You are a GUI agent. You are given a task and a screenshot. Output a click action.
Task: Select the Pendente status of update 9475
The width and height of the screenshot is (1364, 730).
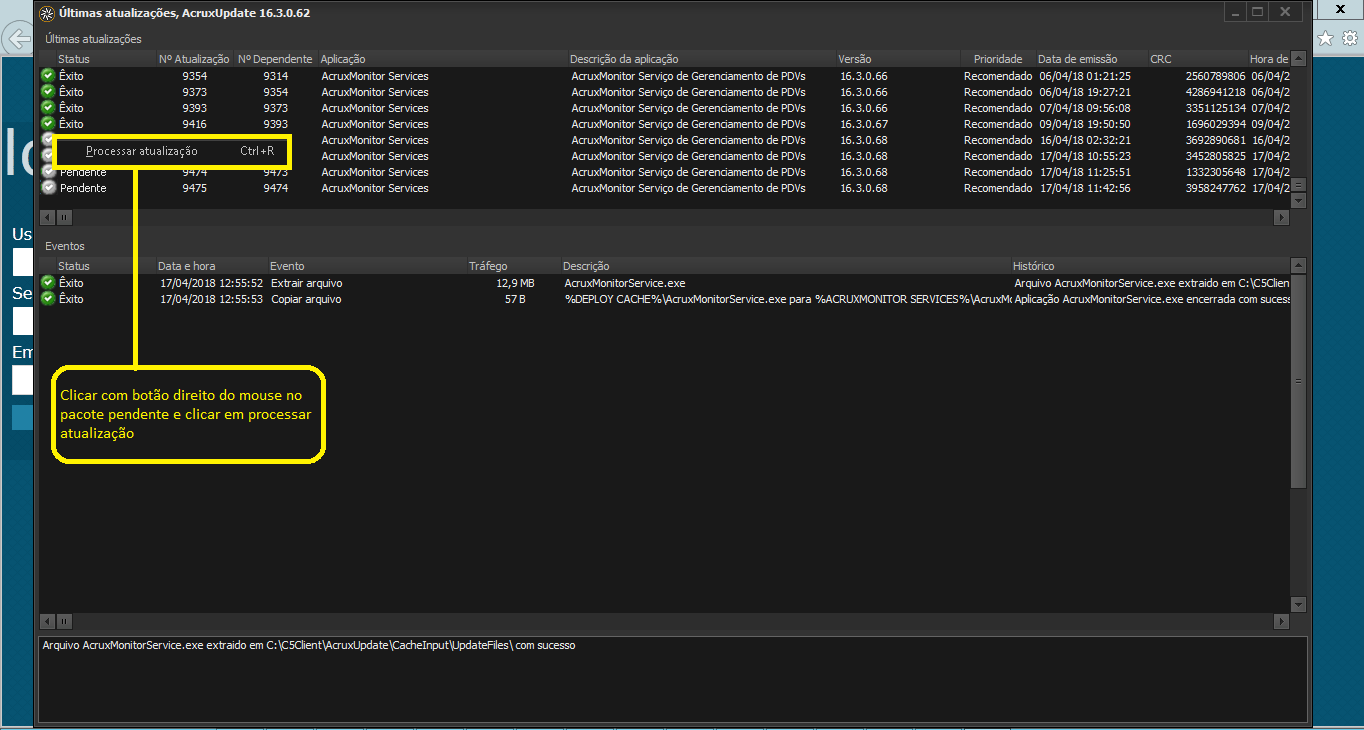pos(82,188)
